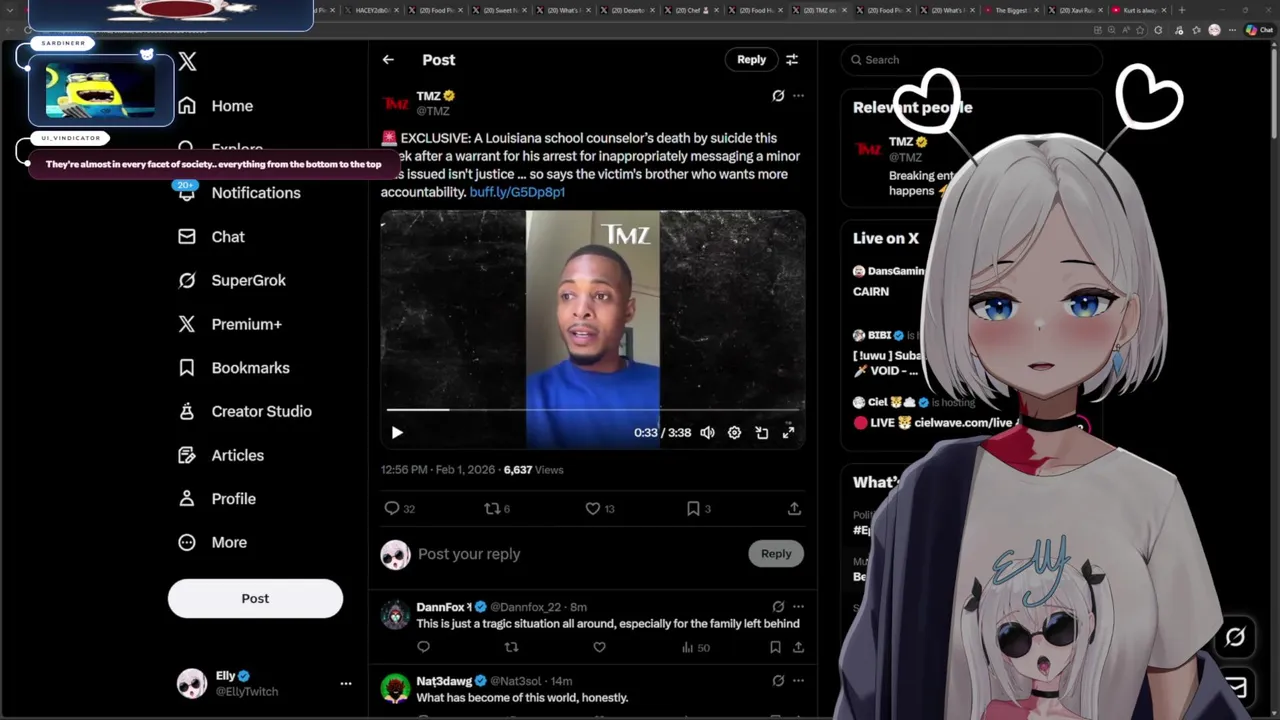The image size is (1280, 720).
Task: Repost DannFox's comment
Action: [x=511, y=648]
